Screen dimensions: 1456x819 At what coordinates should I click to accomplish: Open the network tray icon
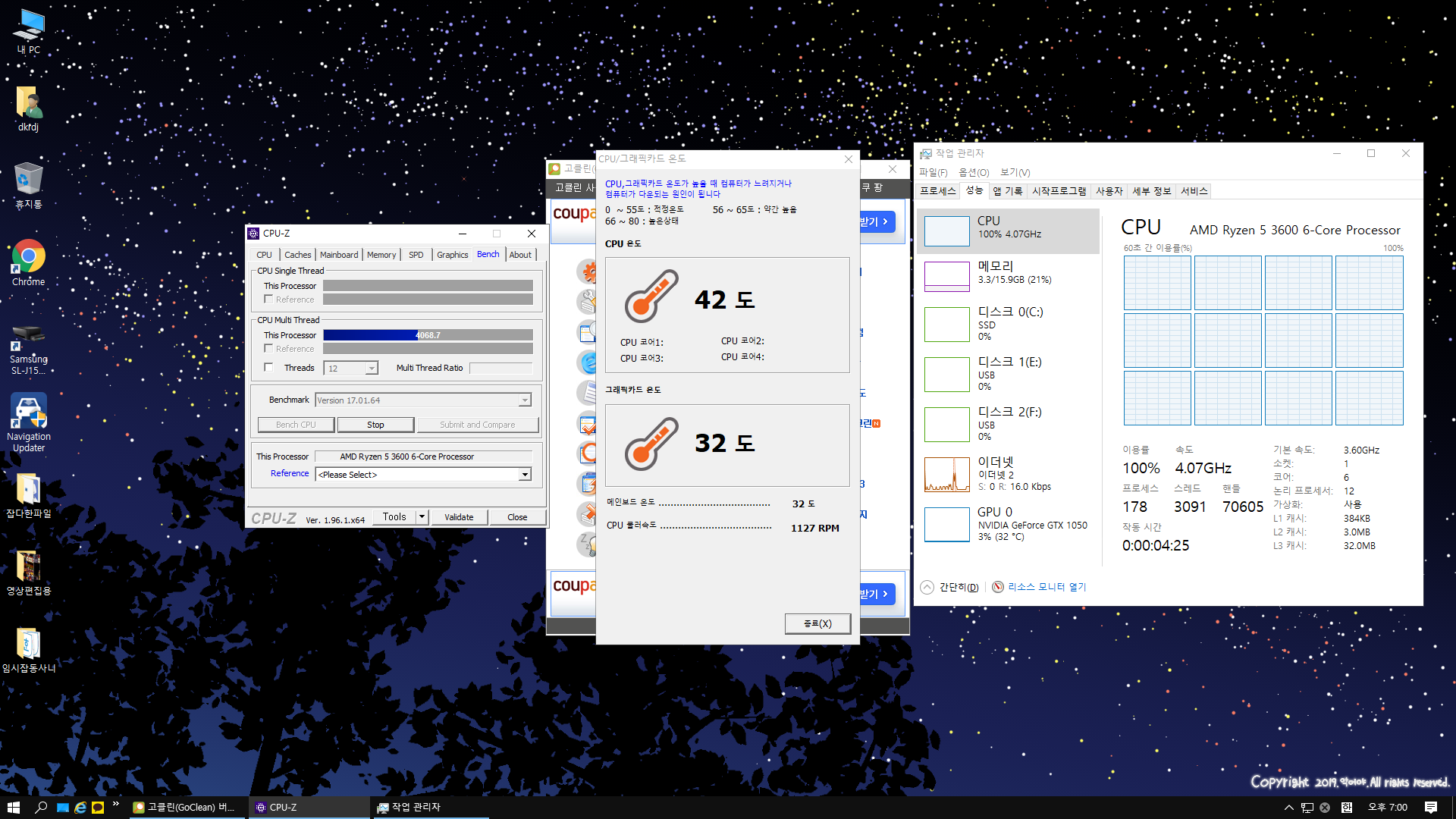[1307, 808]
